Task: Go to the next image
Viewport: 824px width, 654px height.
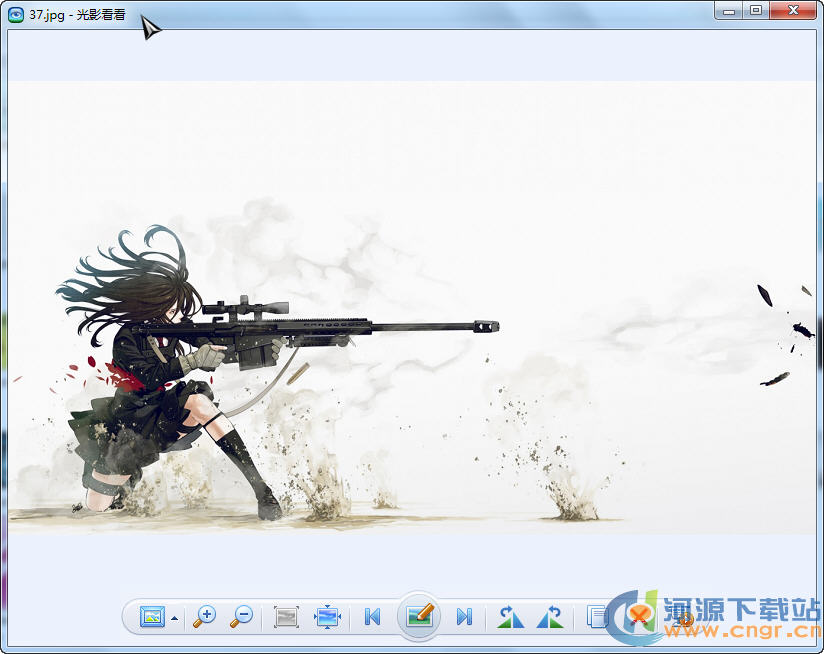Action: pos(464,617)
